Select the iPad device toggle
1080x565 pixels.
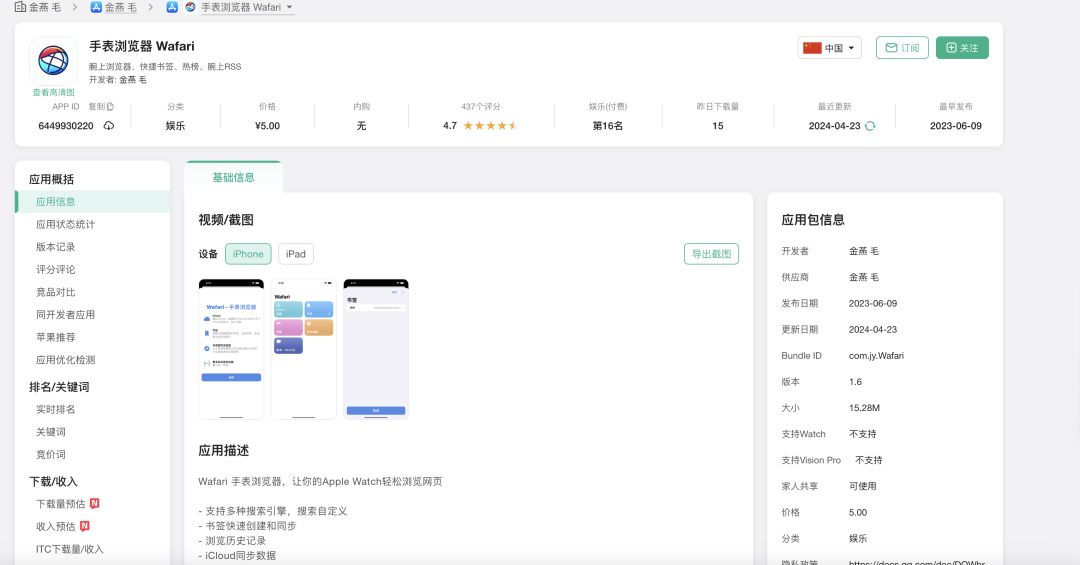[x=295, y=254]
